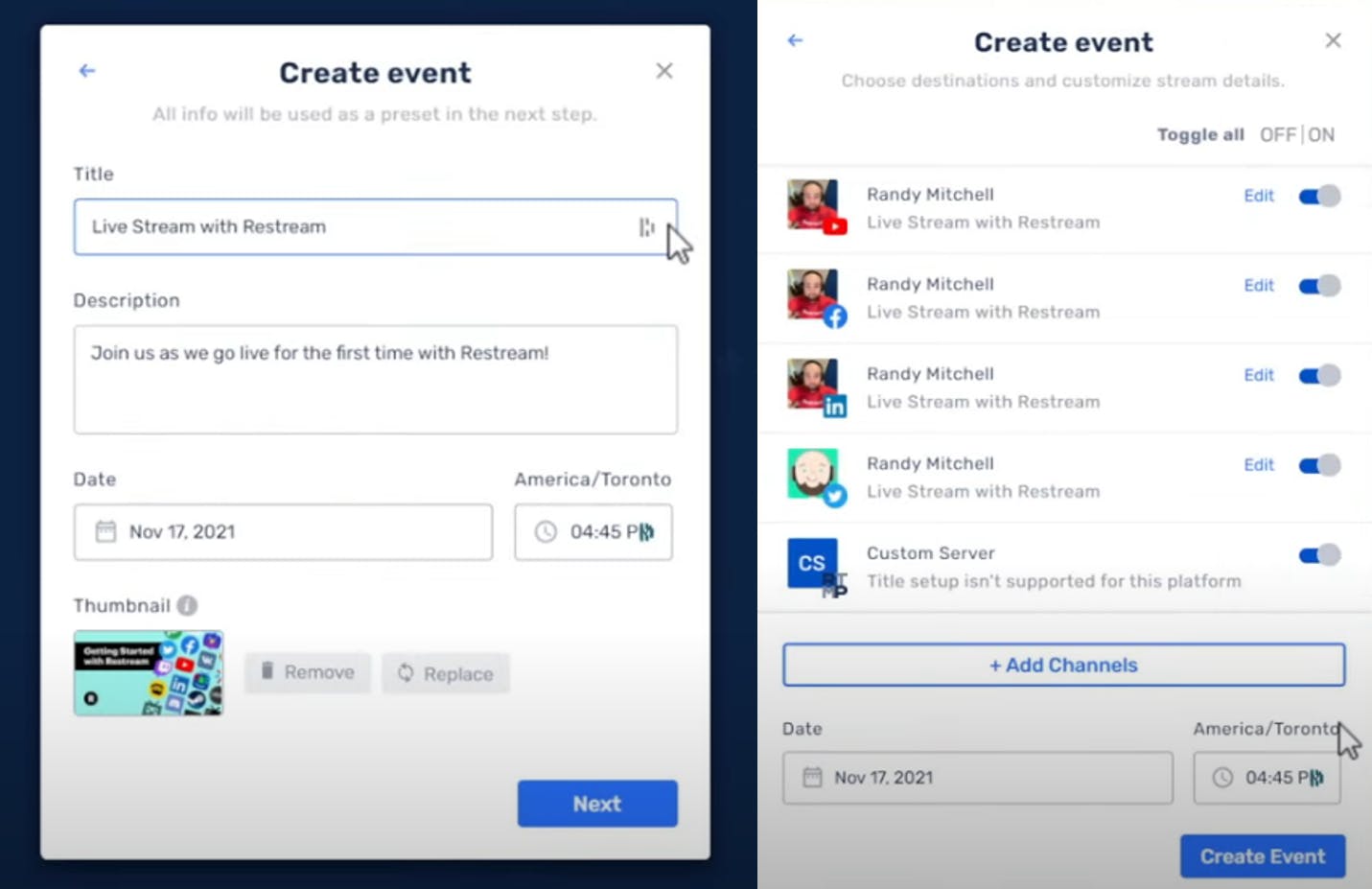This screenshot has height=889, width=1372.
Task: Click Randy Mitchell's YouTube channel avatar
Action: click(815, 206)
